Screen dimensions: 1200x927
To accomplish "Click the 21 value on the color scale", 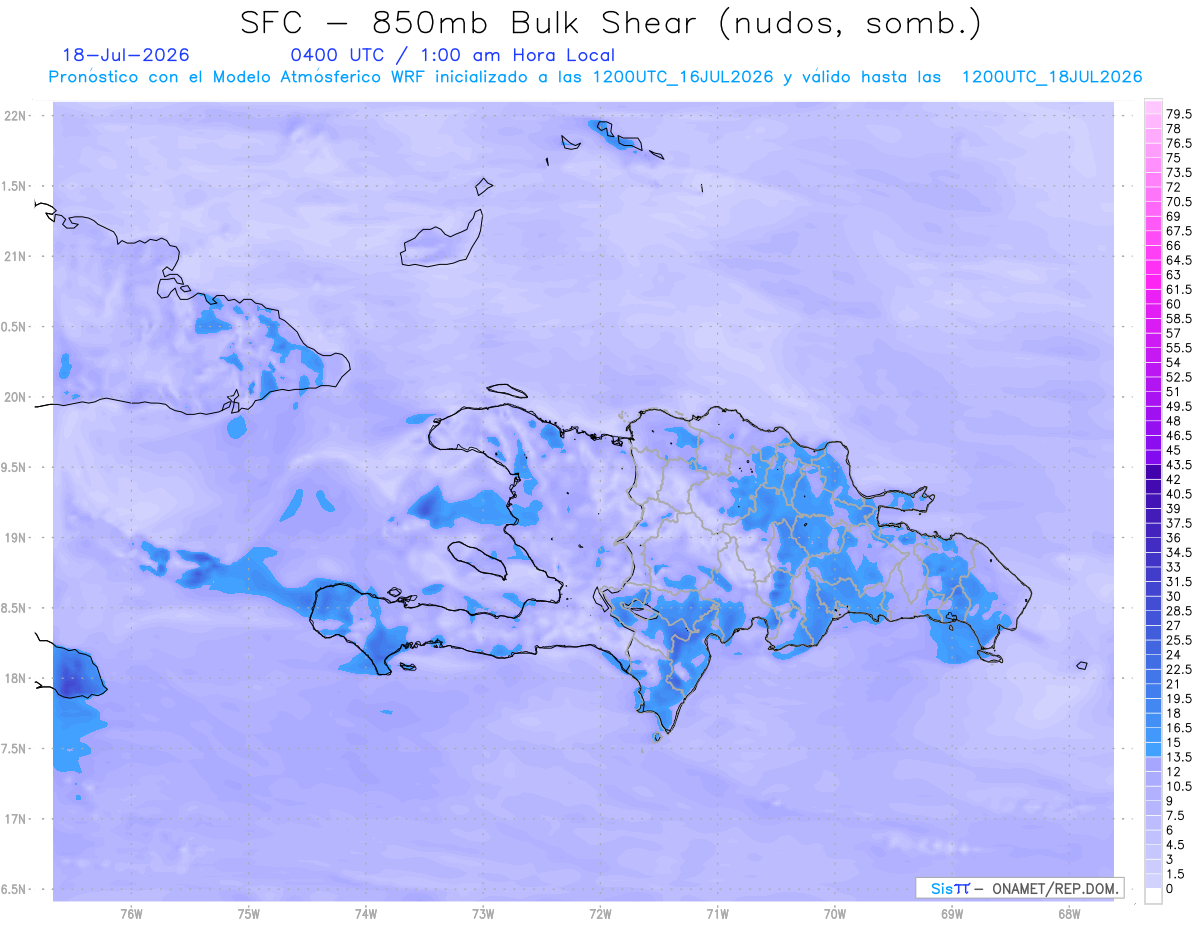I will [1174, 684].
